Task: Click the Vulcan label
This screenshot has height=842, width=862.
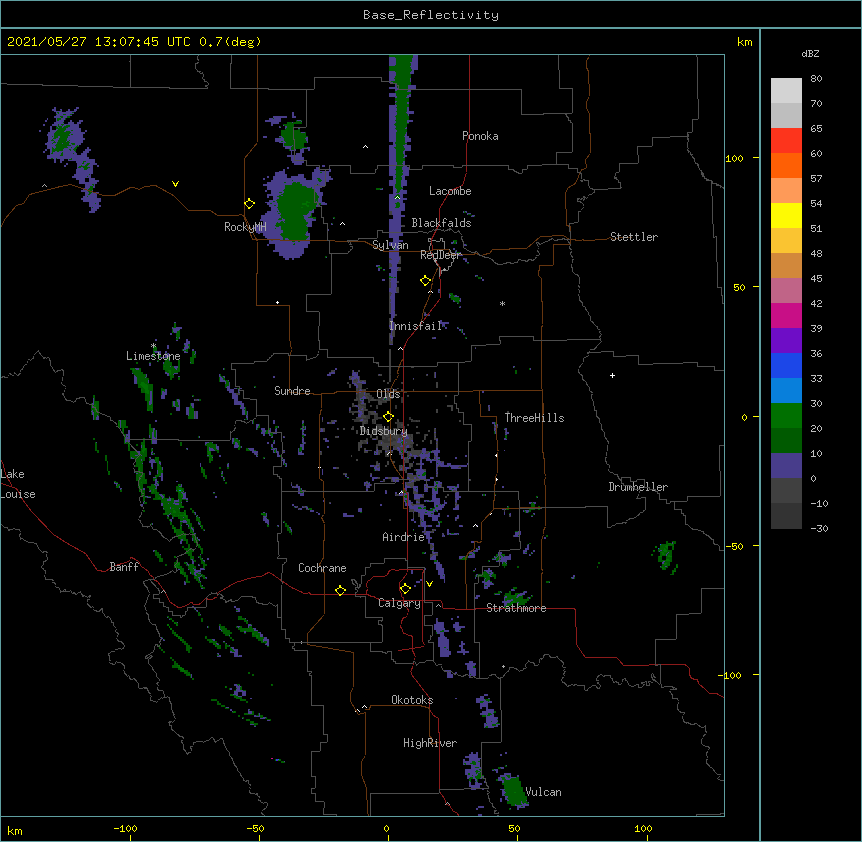Action: coord(543,792)
